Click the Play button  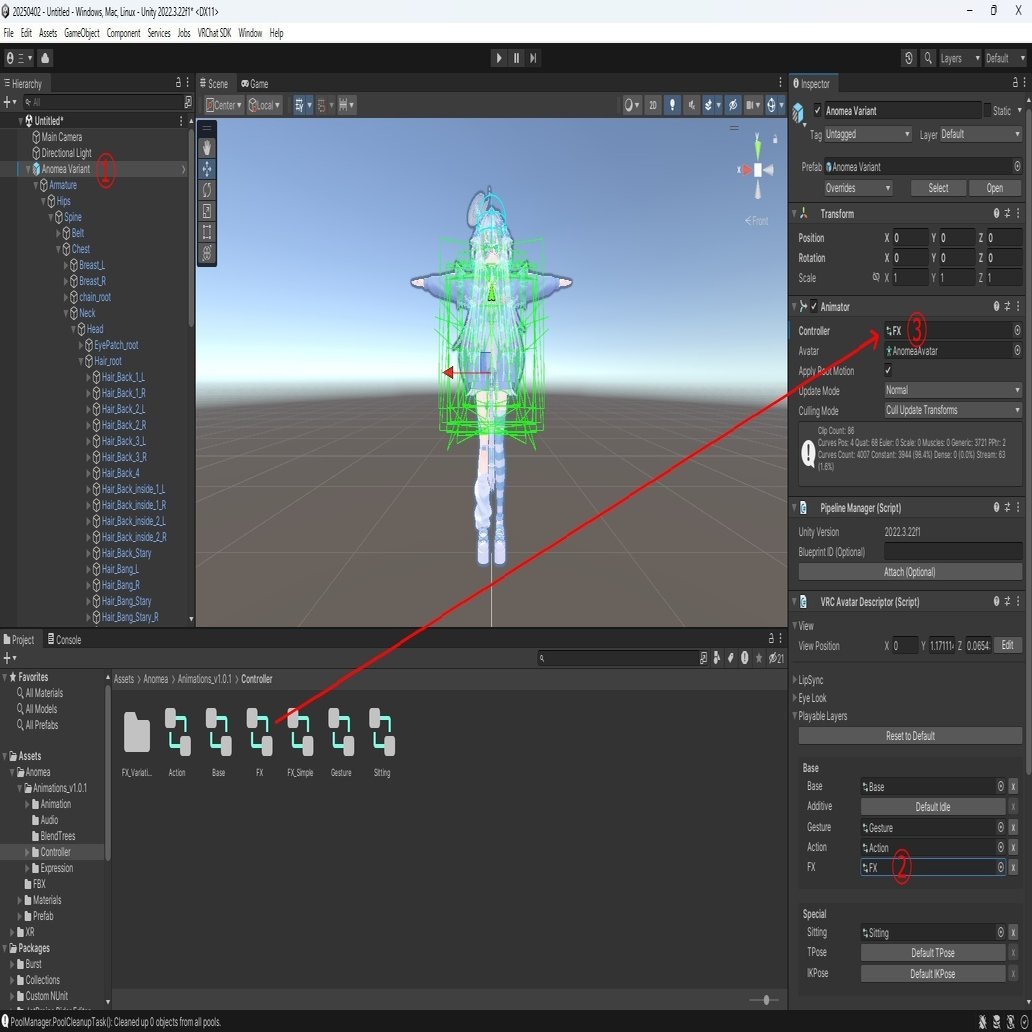498,58
